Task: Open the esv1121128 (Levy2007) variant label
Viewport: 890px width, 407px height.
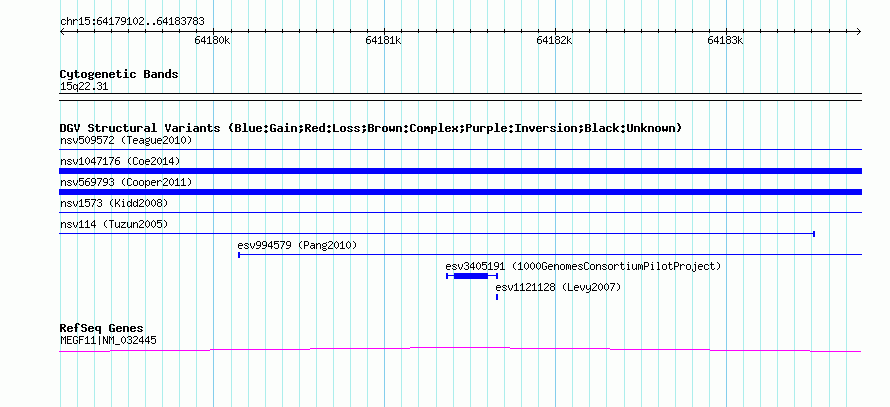Action: 558,287
